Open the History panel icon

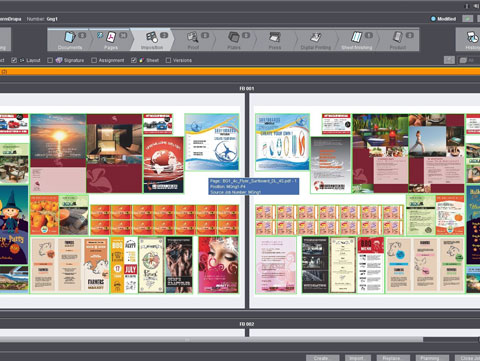tap(472, 37)
